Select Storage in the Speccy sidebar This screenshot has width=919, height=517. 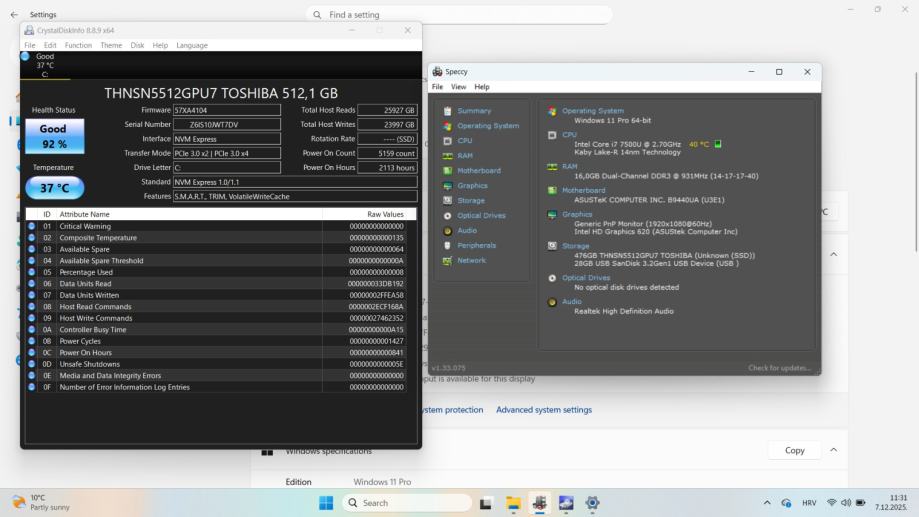click(471, 200)
